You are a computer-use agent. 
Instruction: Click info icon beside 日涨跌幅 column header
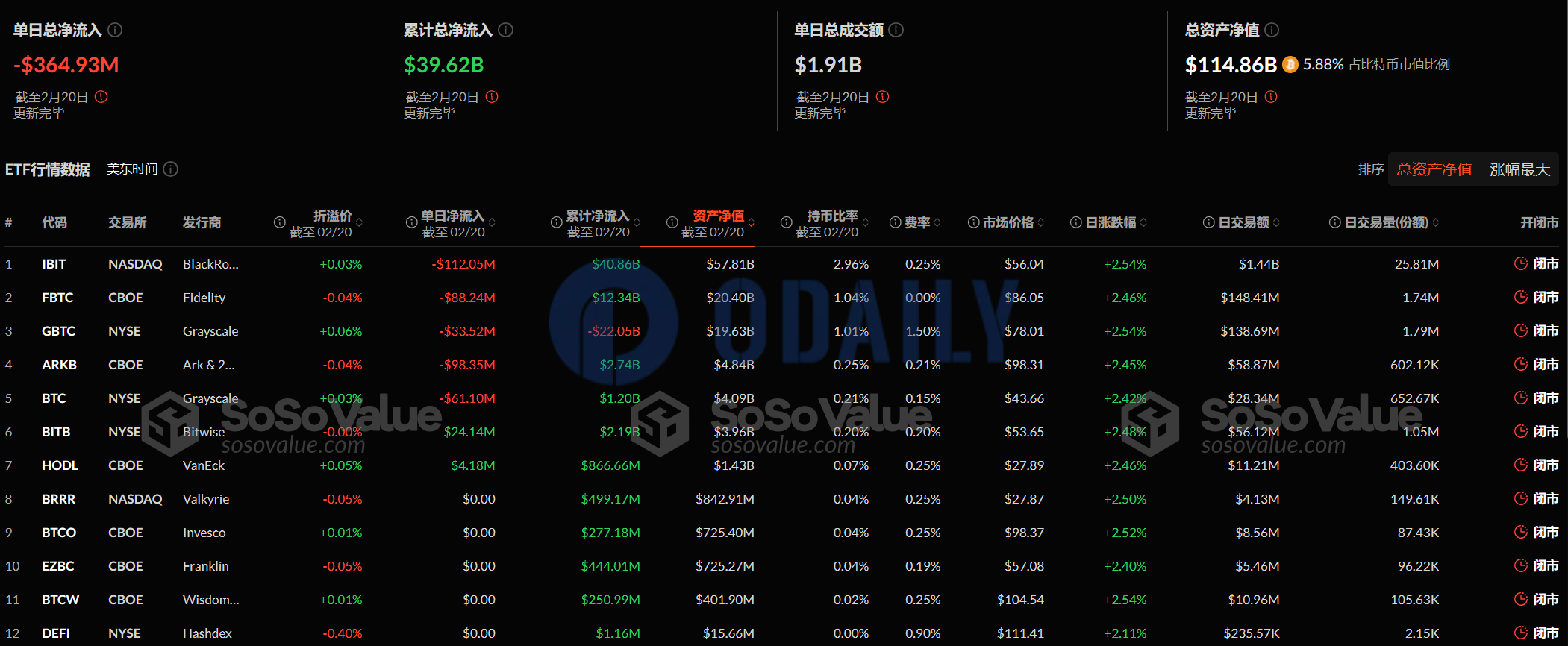1075,222
